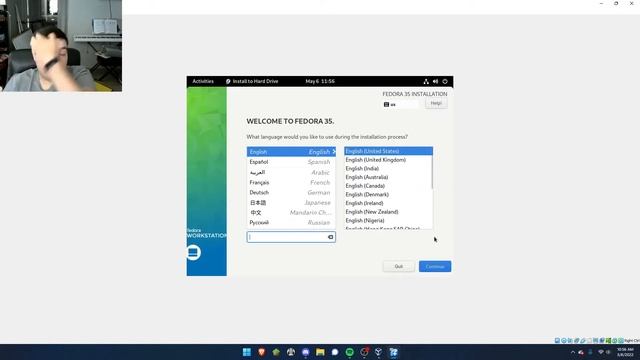This screenshot has height=360, width=640.
Task: Open the VirtualBox cube icon in taskbar
Action: point(378,352)
